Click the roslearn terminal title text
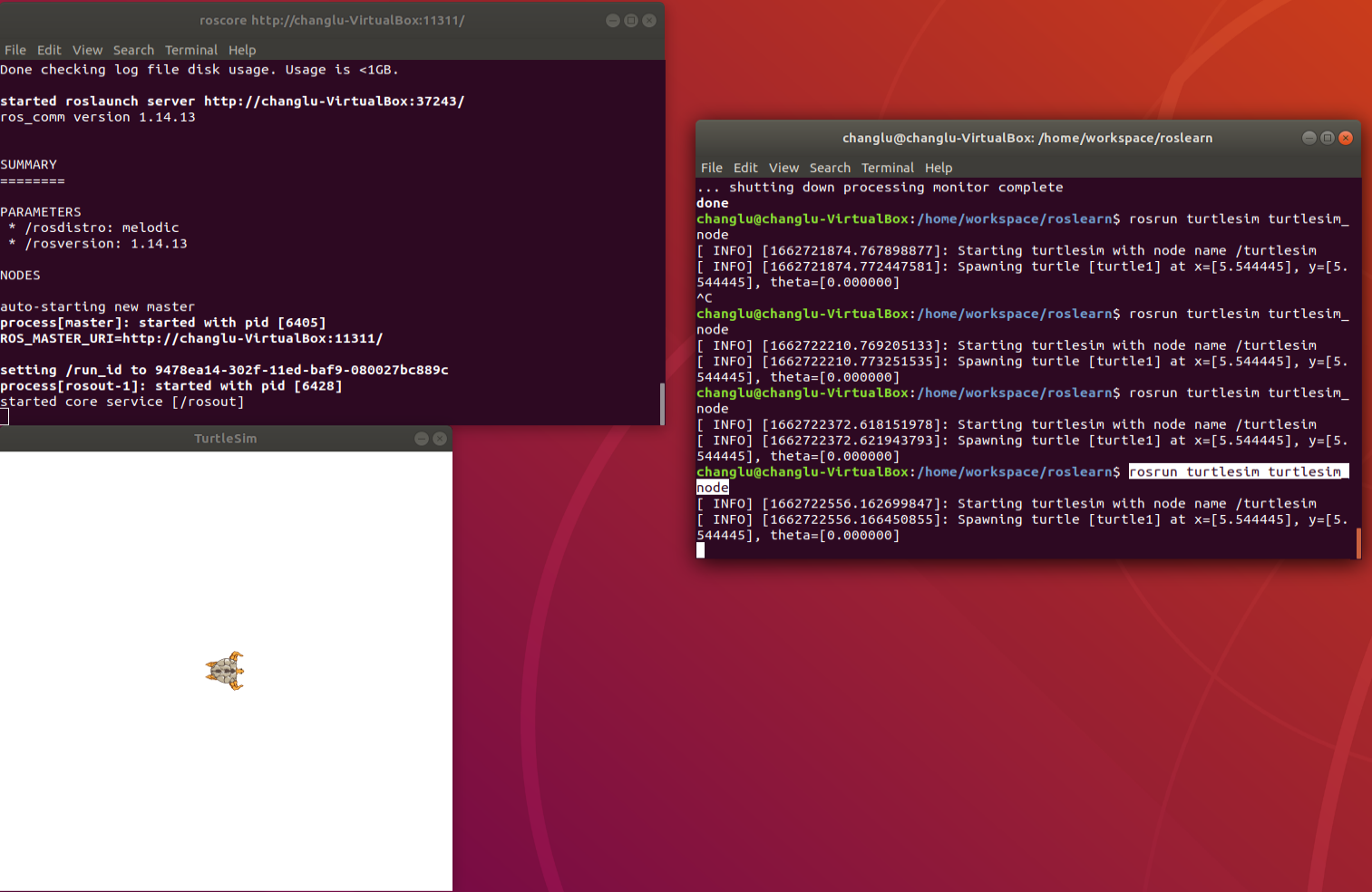1372x892 pixels. 1027,138
